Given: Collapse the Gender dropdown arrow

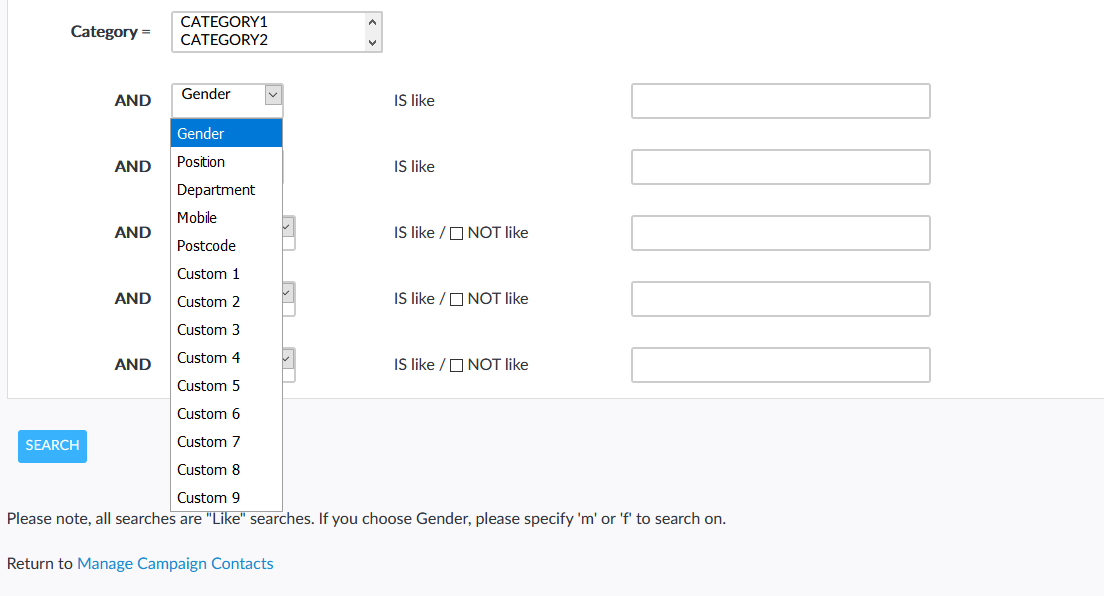Looking at the screenshot, I should (x=273, y=94).
